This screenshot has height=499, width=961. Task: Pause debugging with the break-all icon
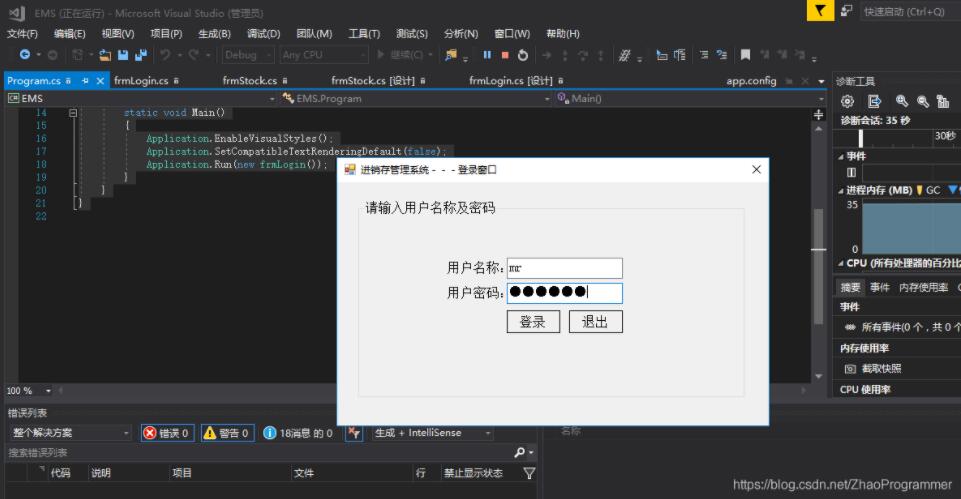[x=487, y=55]
